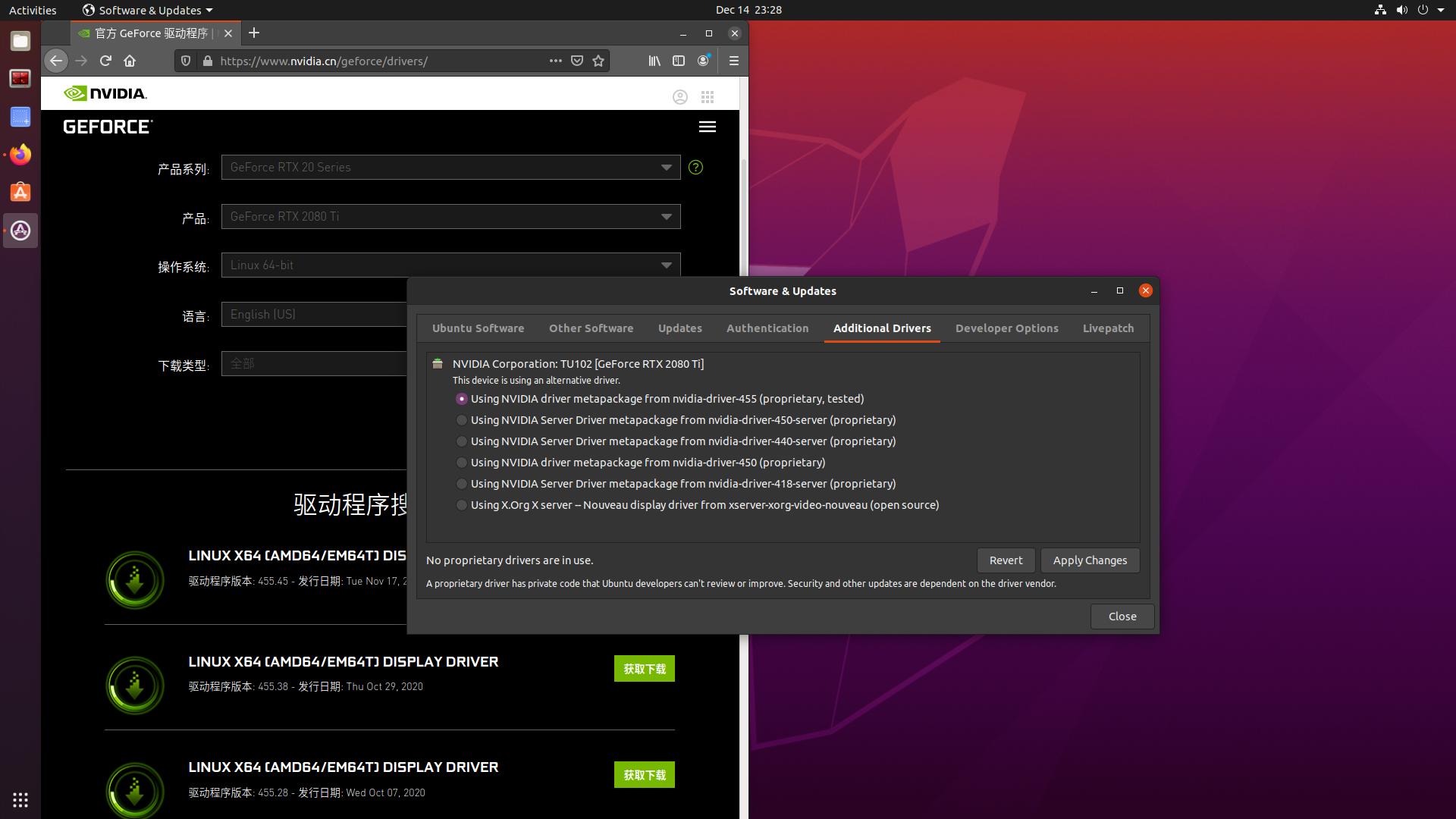Open Files from the Ubuntu dock
Image resolution: width=1456 pixels, height=819 pixels.
[x=20, y=41]
